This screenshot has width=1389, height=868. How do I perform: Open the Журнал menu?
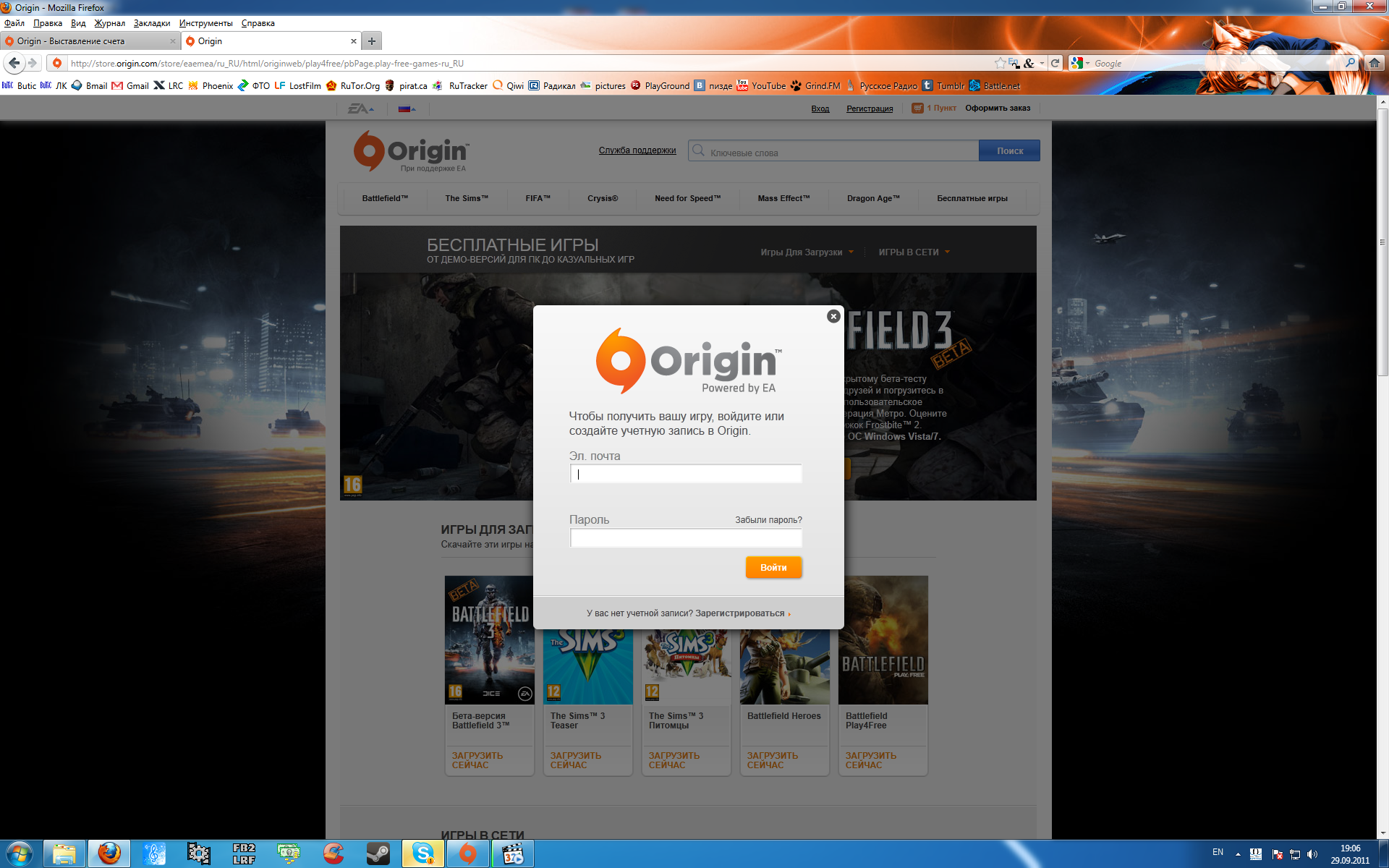pos(110,23)
